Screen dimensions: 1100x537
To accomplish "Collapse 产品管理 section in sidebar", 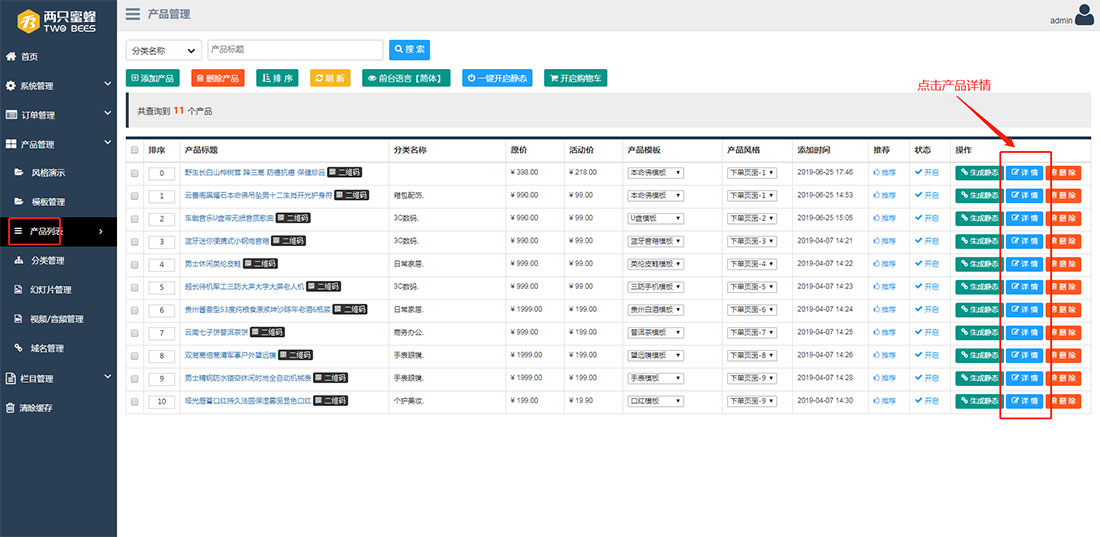I will pos(58,144).
